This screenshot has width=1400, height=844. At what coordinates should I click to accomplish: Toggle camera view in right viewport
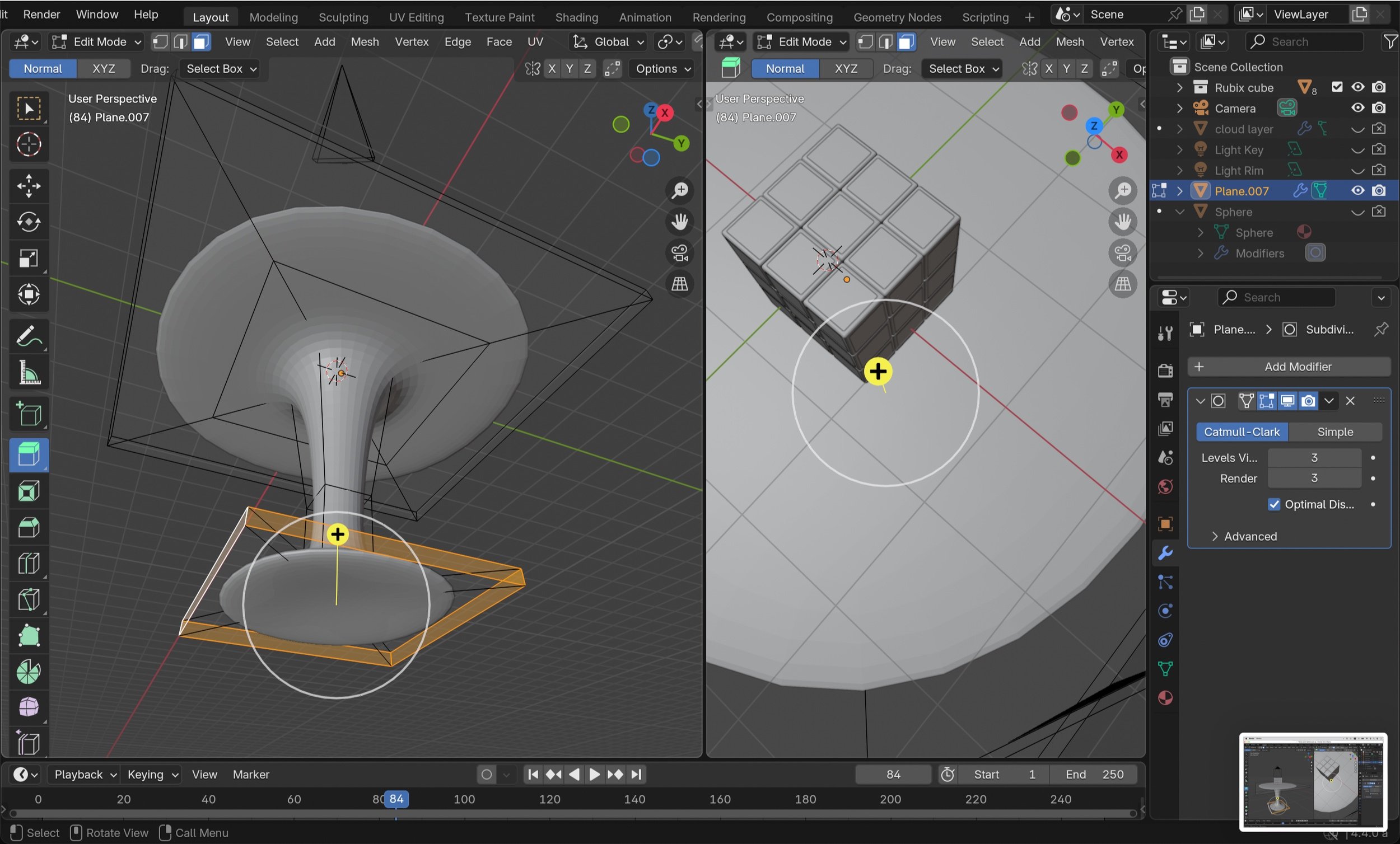pos(1123,253)
